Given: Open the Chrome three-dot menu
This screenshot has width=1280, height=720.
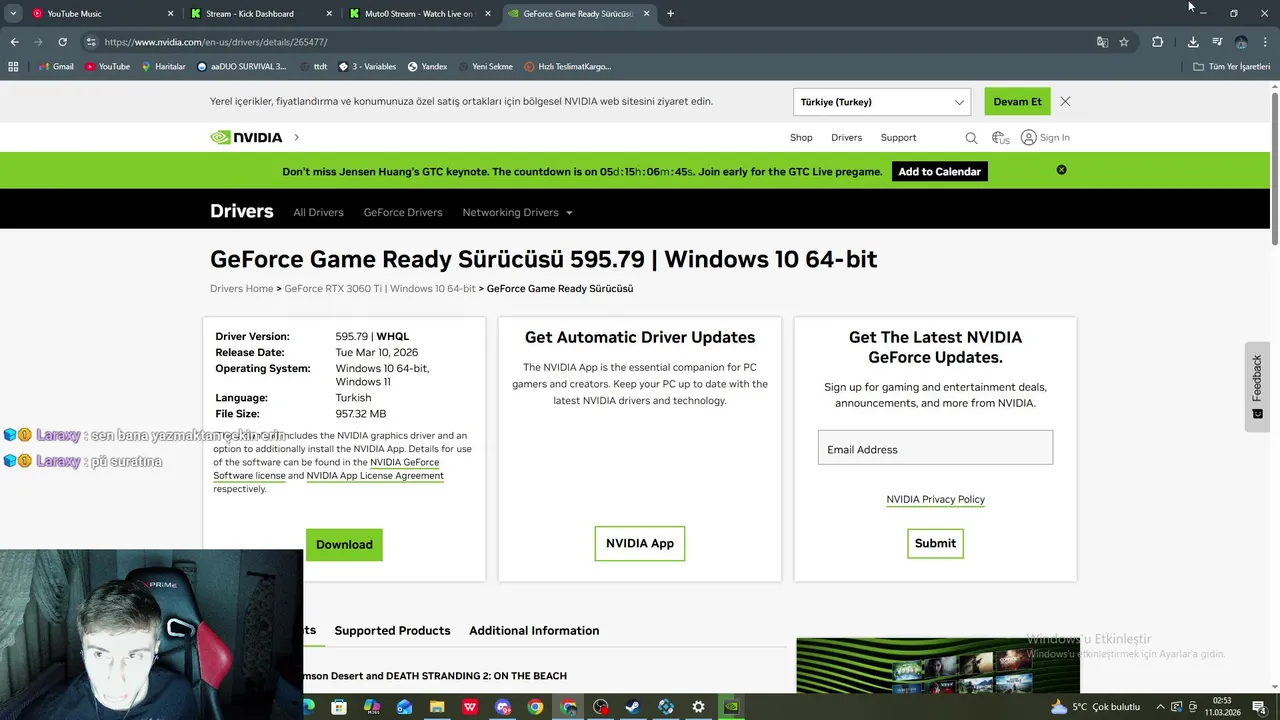Looking at the screenshot, I should click(x=1265, y=42).
